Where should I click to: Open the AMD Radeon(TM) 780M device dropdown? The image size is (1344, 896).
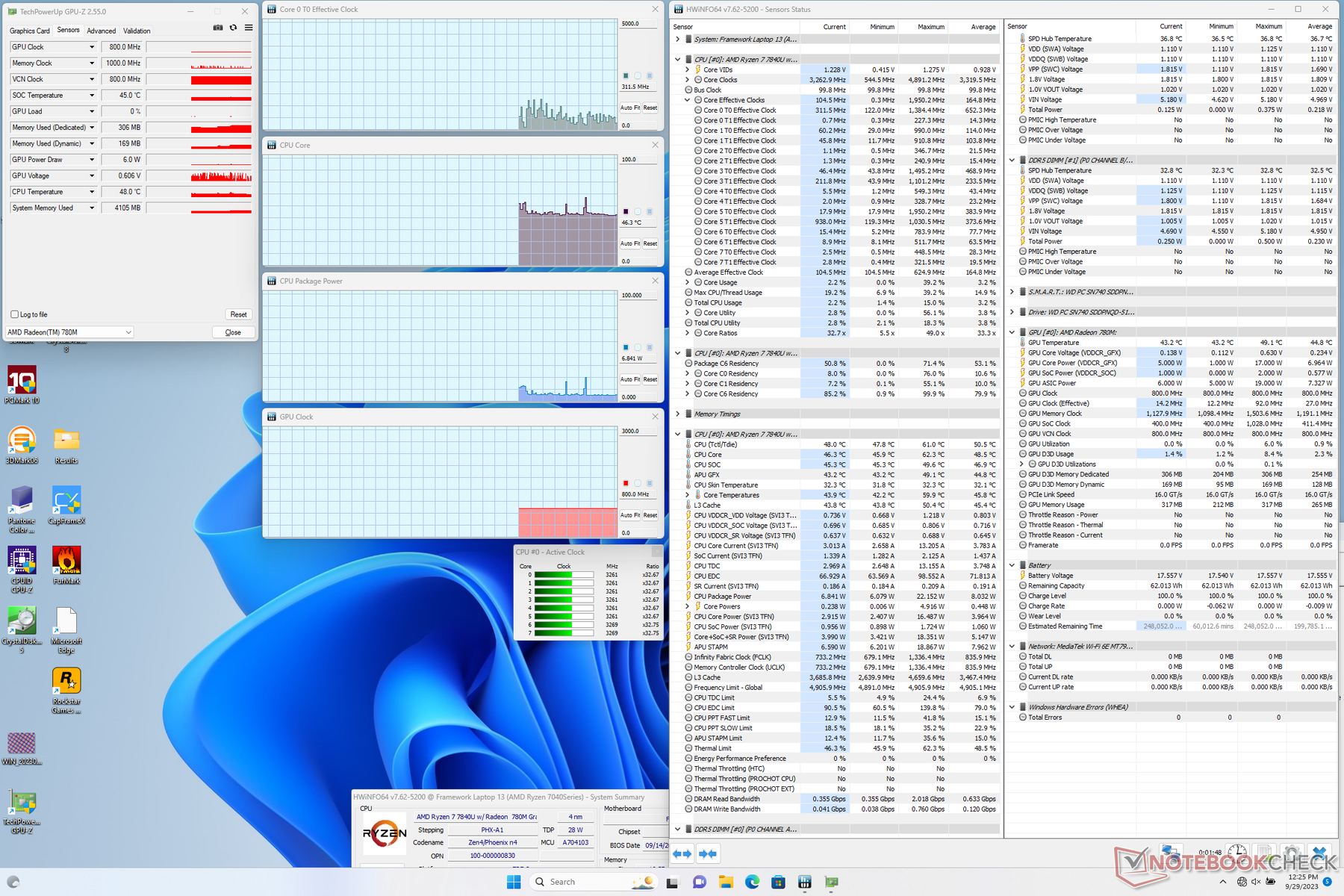tap(69, 332)
